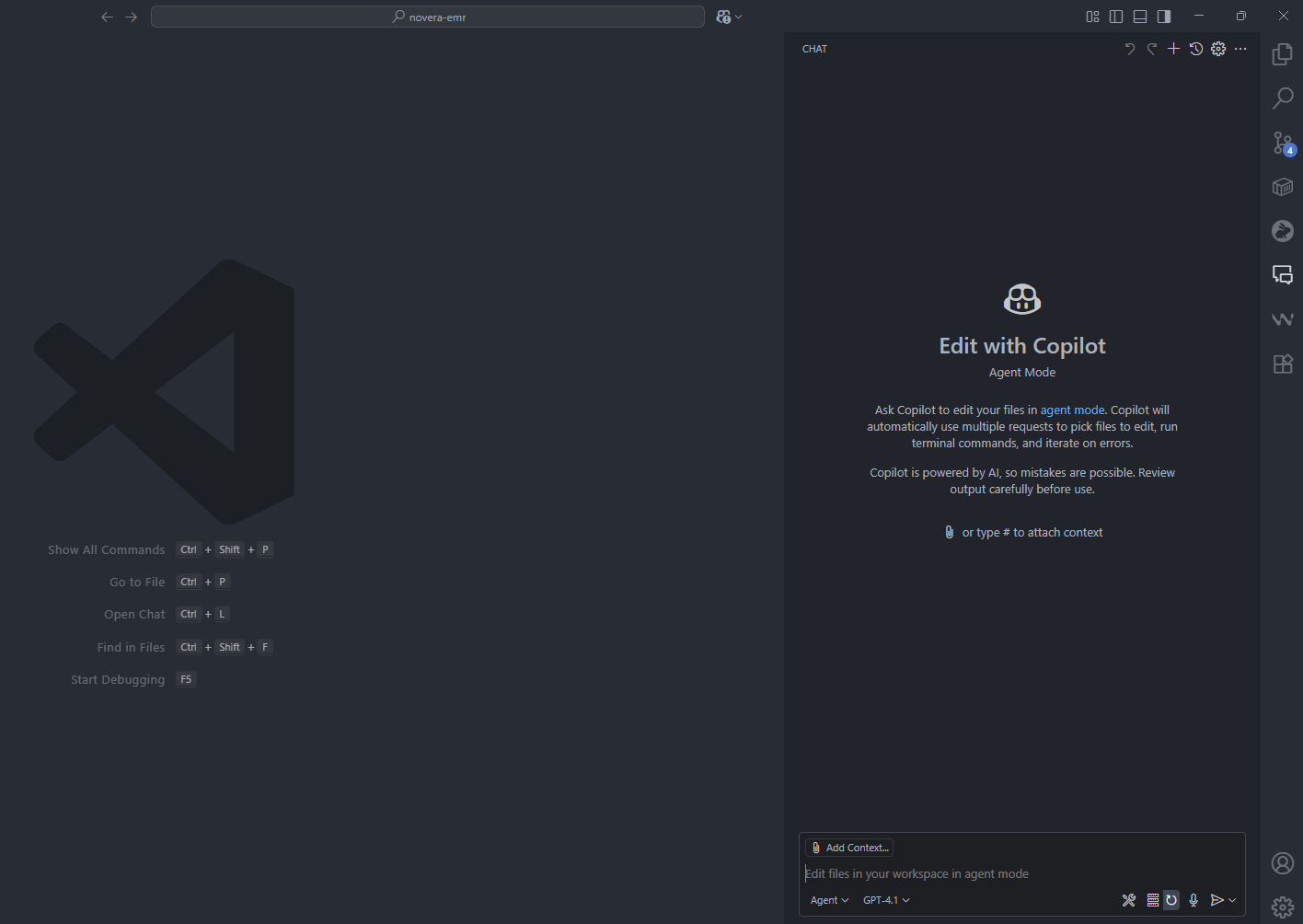Toggle the circular-arrow button in chat input
Screen dimensions: 1303x924
pos(1171,900)
